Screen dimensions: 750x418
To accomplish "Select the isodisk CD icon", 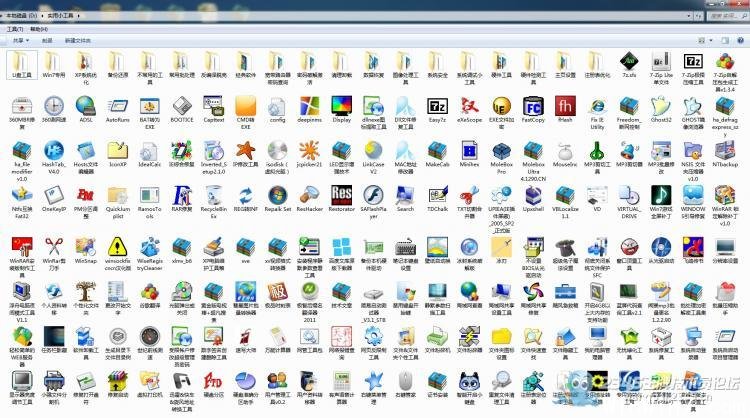I will pos(277,151).
